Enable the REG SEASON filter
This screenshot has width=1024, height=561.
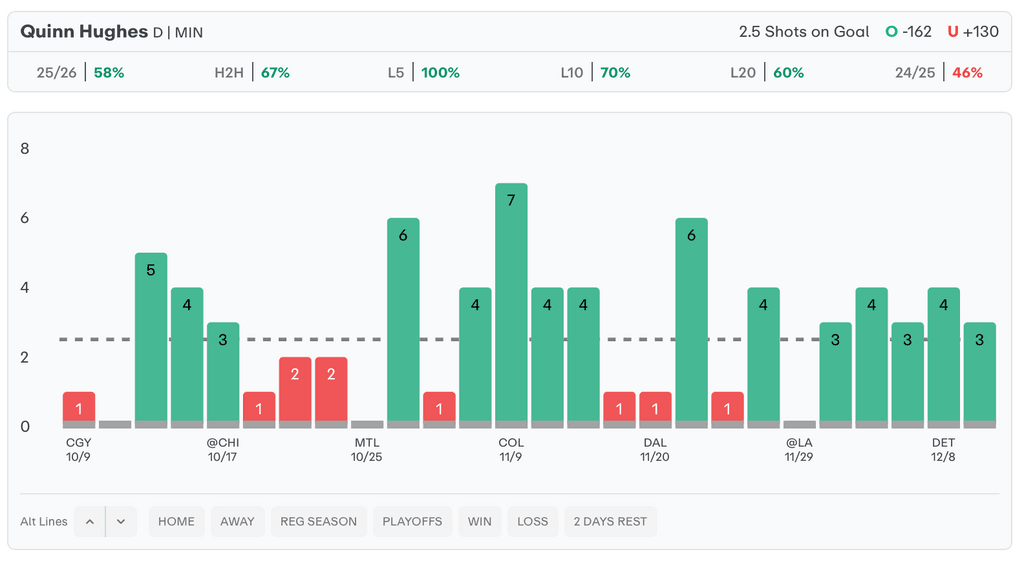coord(318,521)
